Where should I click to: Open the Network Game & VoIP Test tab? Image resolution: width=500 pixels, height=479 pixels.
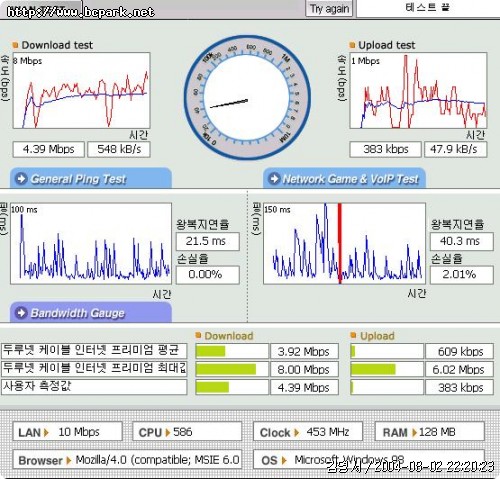coord(344,179)
